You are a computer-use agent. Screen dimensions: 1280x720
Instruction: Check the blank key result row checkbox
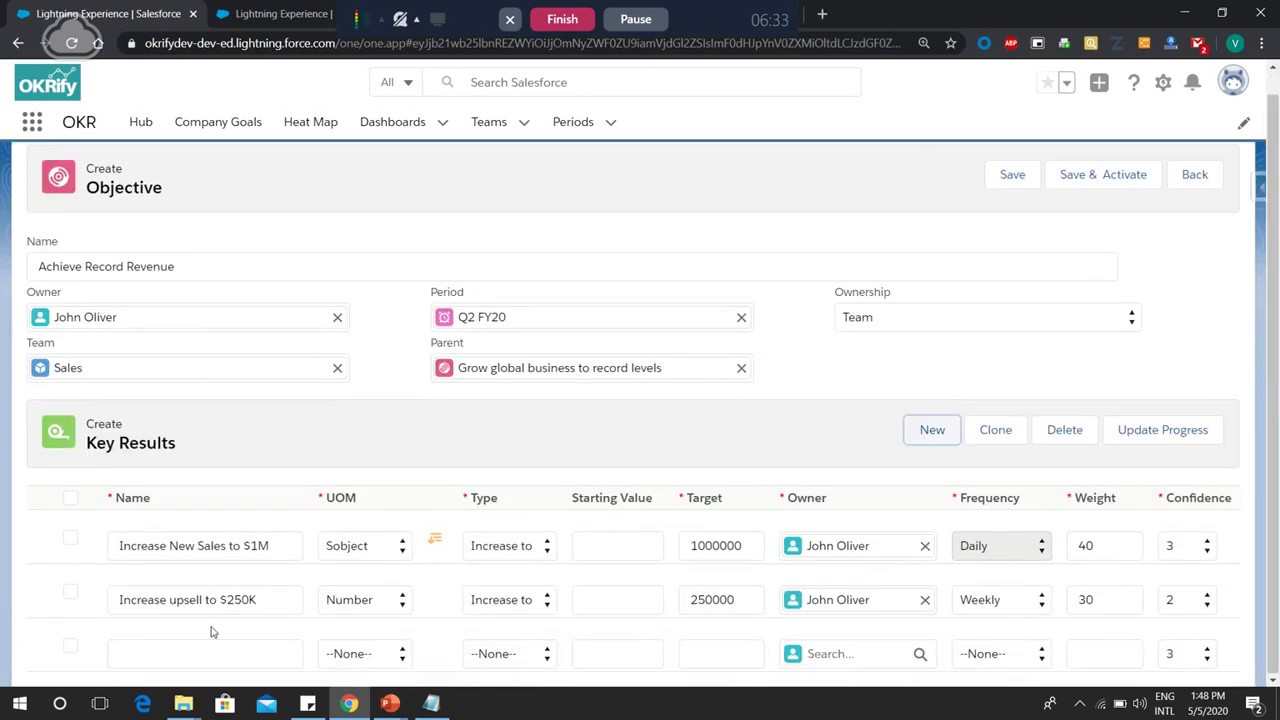coord(70,646)
